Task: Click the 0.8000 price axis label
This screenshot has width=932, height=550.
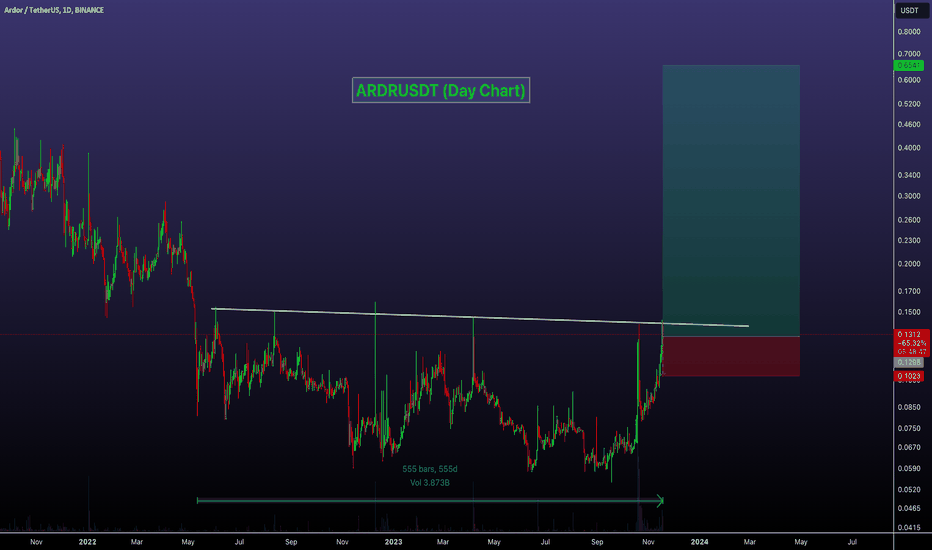Action: click(x=909, y=32)
